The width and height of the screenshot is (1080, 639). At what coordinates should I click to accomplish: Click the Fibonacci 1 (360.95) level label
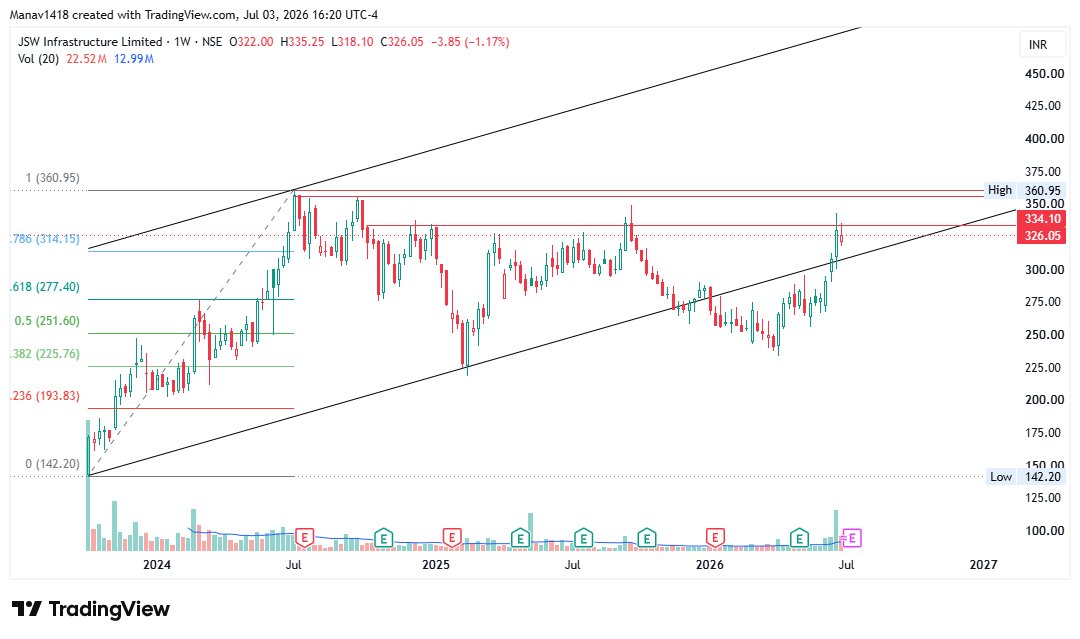[52, 178]
